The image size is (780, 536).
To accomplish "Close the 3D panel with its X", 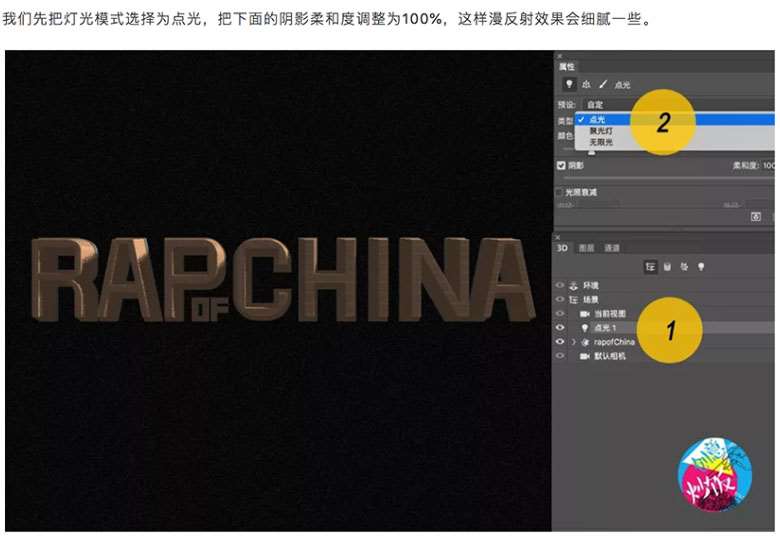I will point(558,237).
